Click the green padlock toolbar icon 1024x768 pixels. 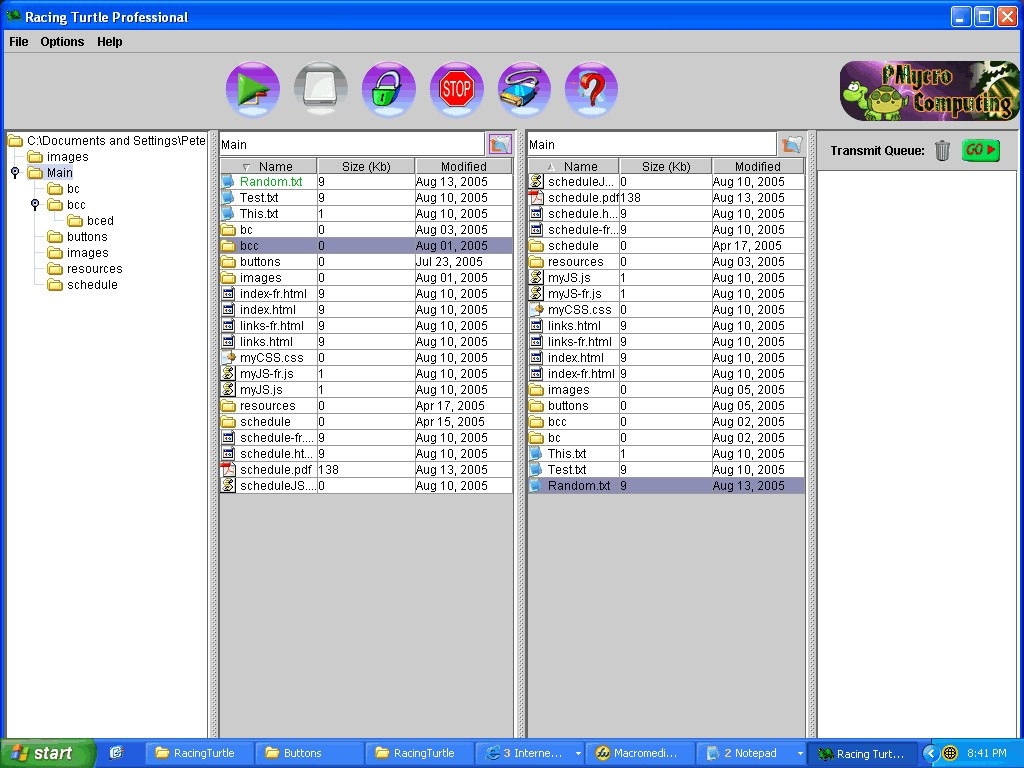pos(389,89)
